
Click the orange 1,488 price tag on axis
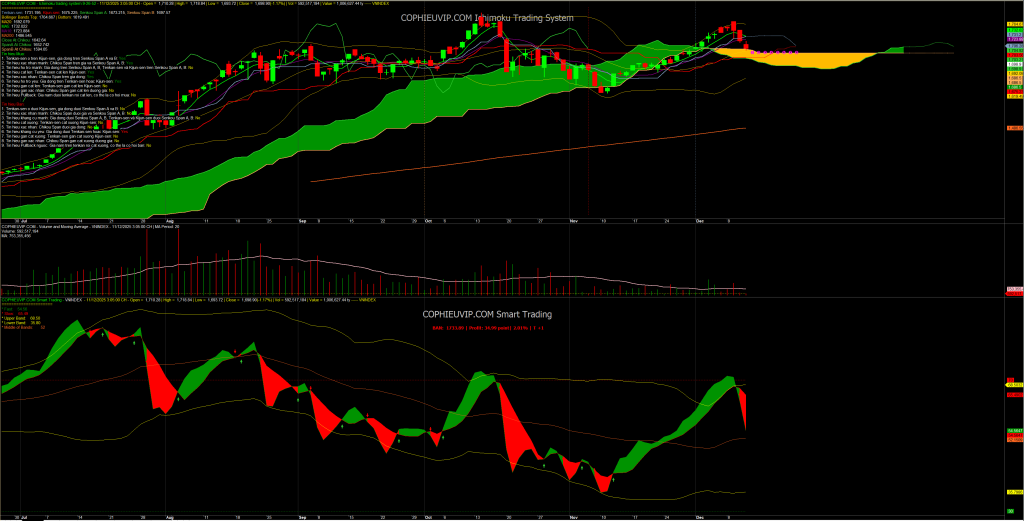tap(1013, 128)
